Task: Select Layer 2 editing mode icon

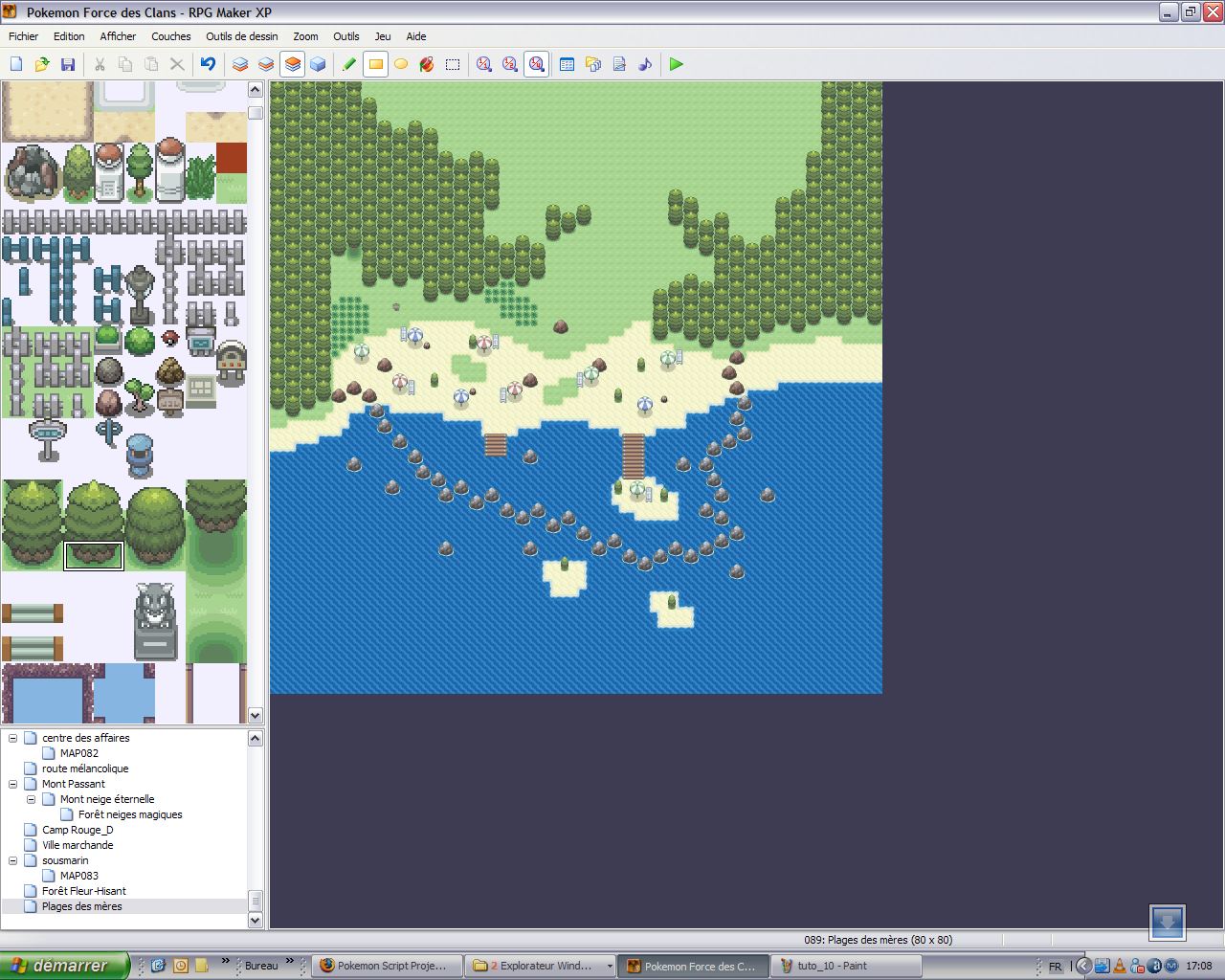Action: (x=266, y=64)
